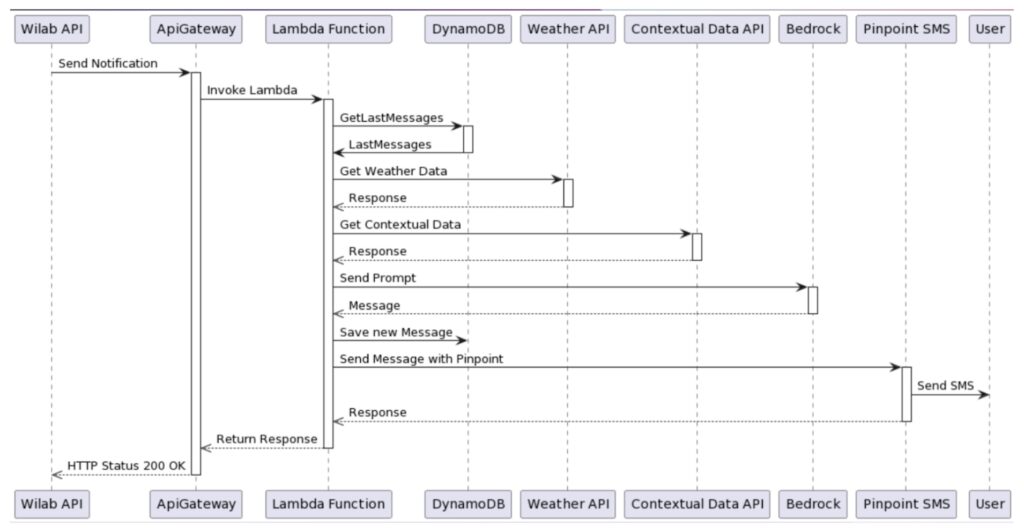Click the Send Prompt message label

pos(377,278)
